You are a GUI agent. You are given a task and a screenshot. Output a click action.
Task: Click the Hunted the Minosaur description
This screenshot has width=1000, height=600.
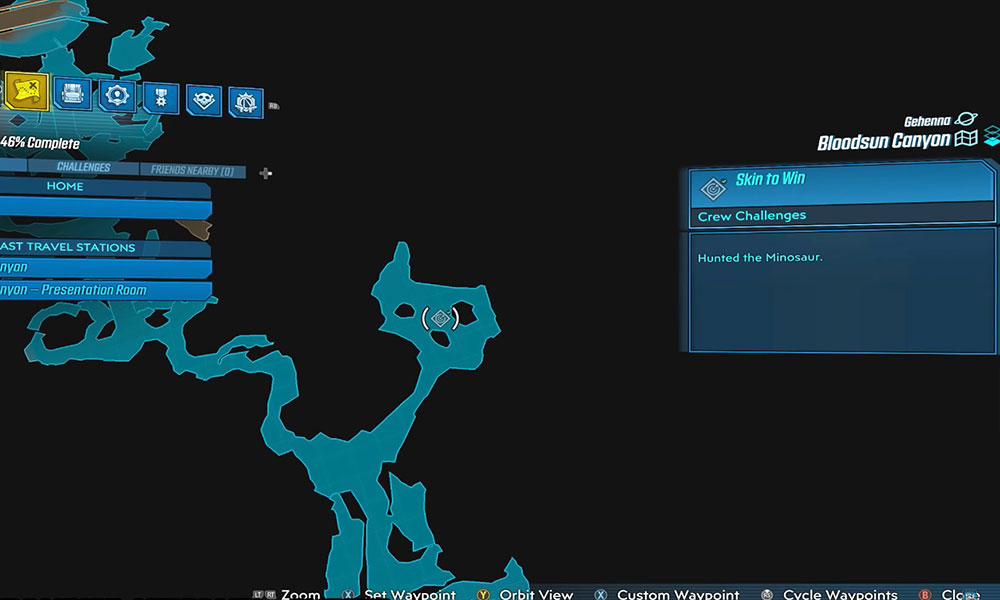point(760,258)
